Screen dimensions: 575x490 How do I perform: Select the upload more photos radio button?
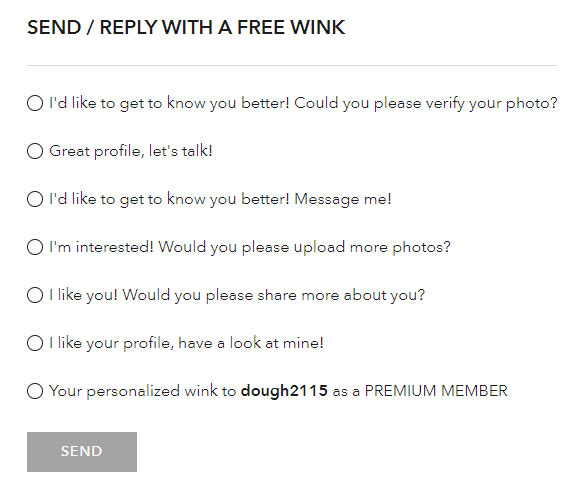coord(35,247)
